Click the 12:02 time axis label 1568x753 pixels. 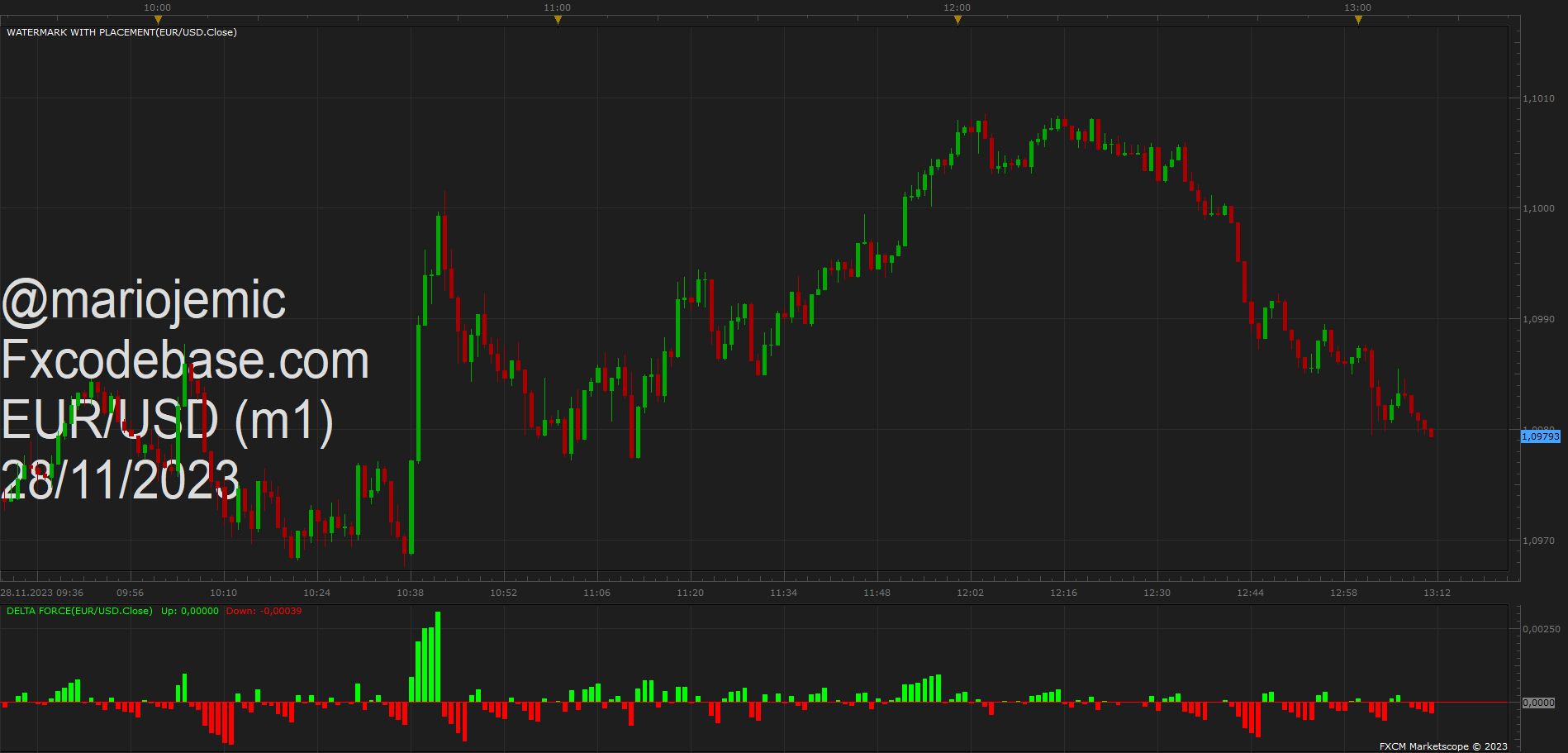pyautogui.click(x=970, y=593)
